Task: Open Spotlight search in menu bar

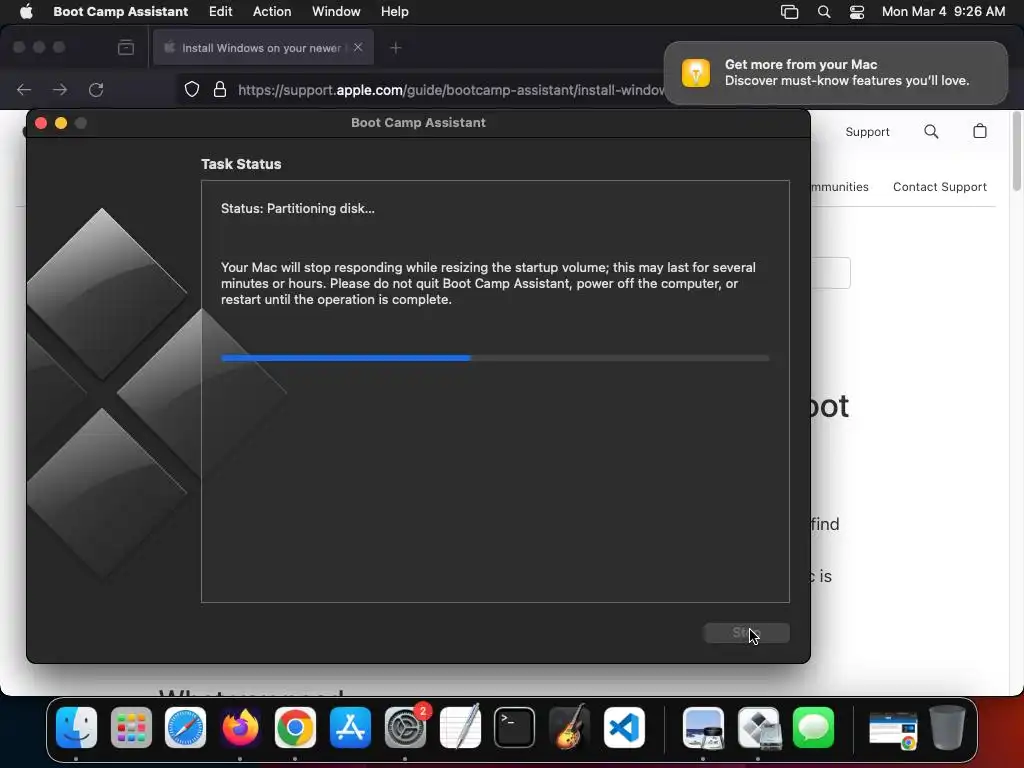Action: click(824, 12)
